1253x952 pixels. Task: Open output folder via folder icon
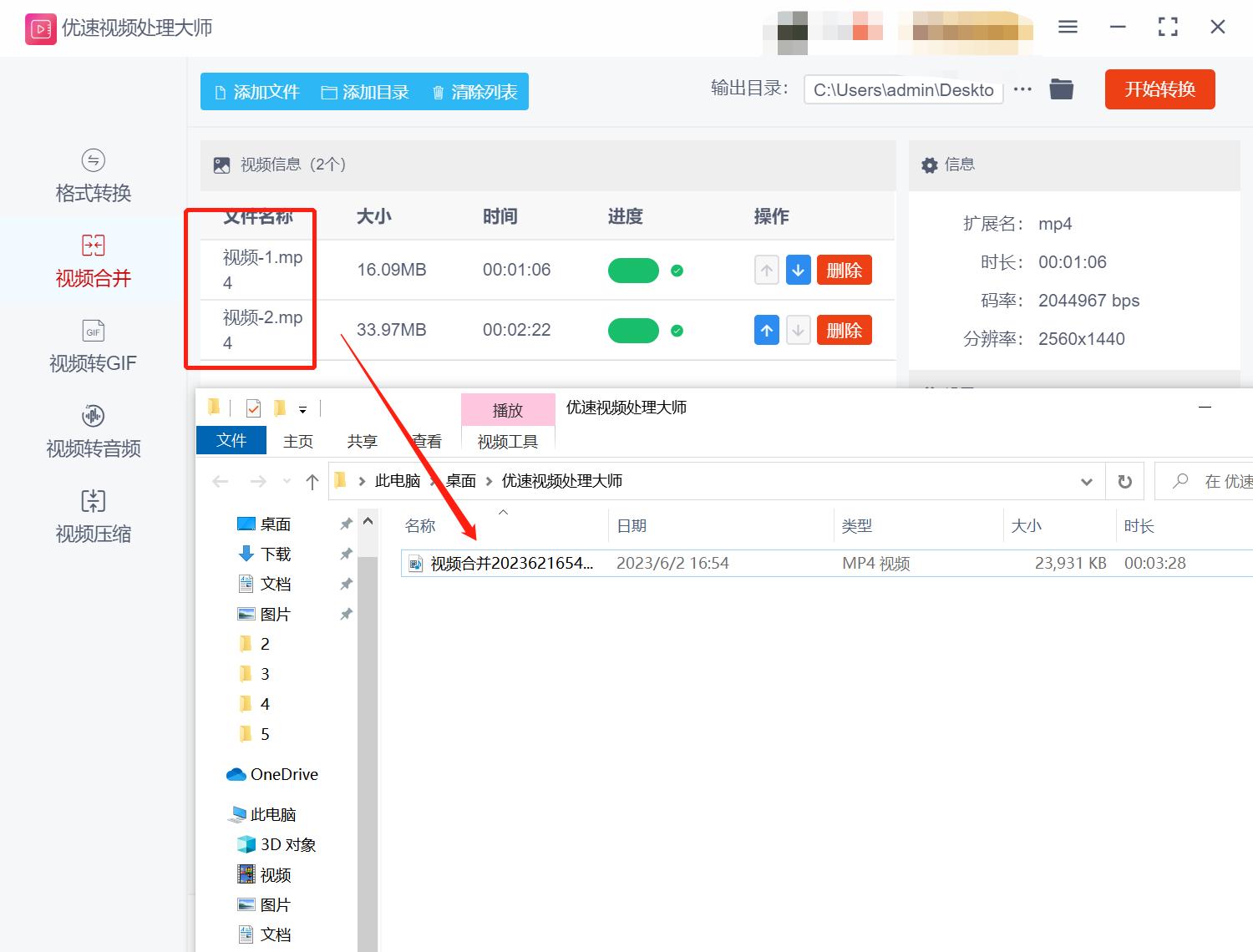tap(1061, 89)
